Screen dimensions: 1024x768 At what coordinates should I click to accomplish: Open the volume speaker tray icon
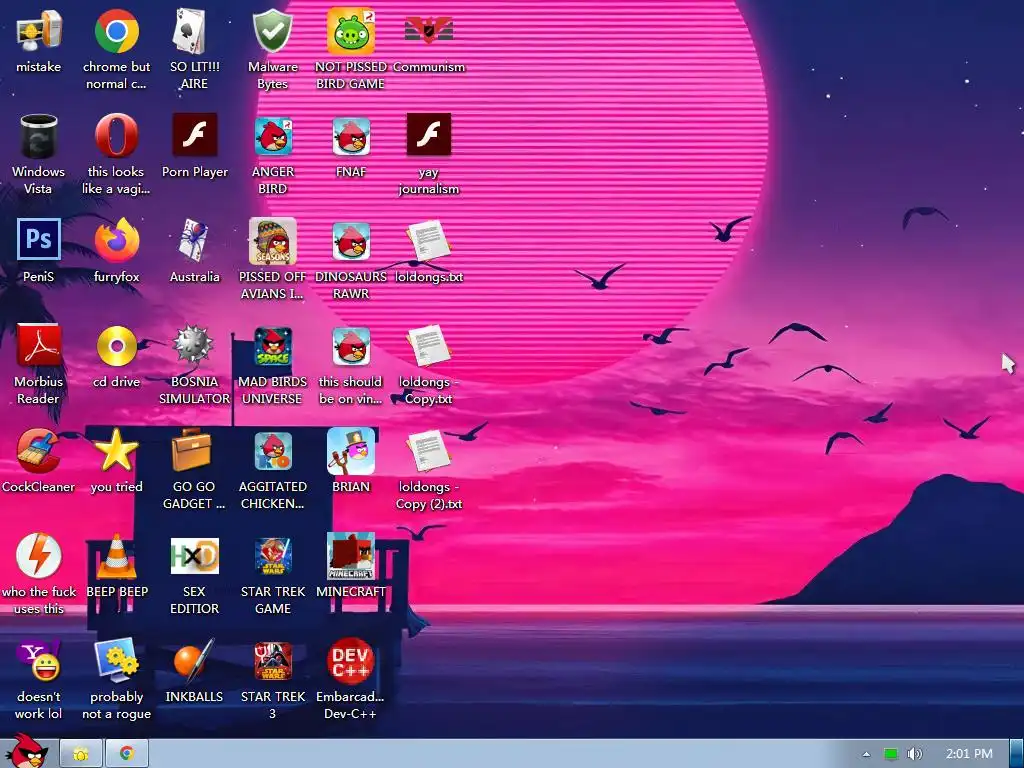click(914, 754)
